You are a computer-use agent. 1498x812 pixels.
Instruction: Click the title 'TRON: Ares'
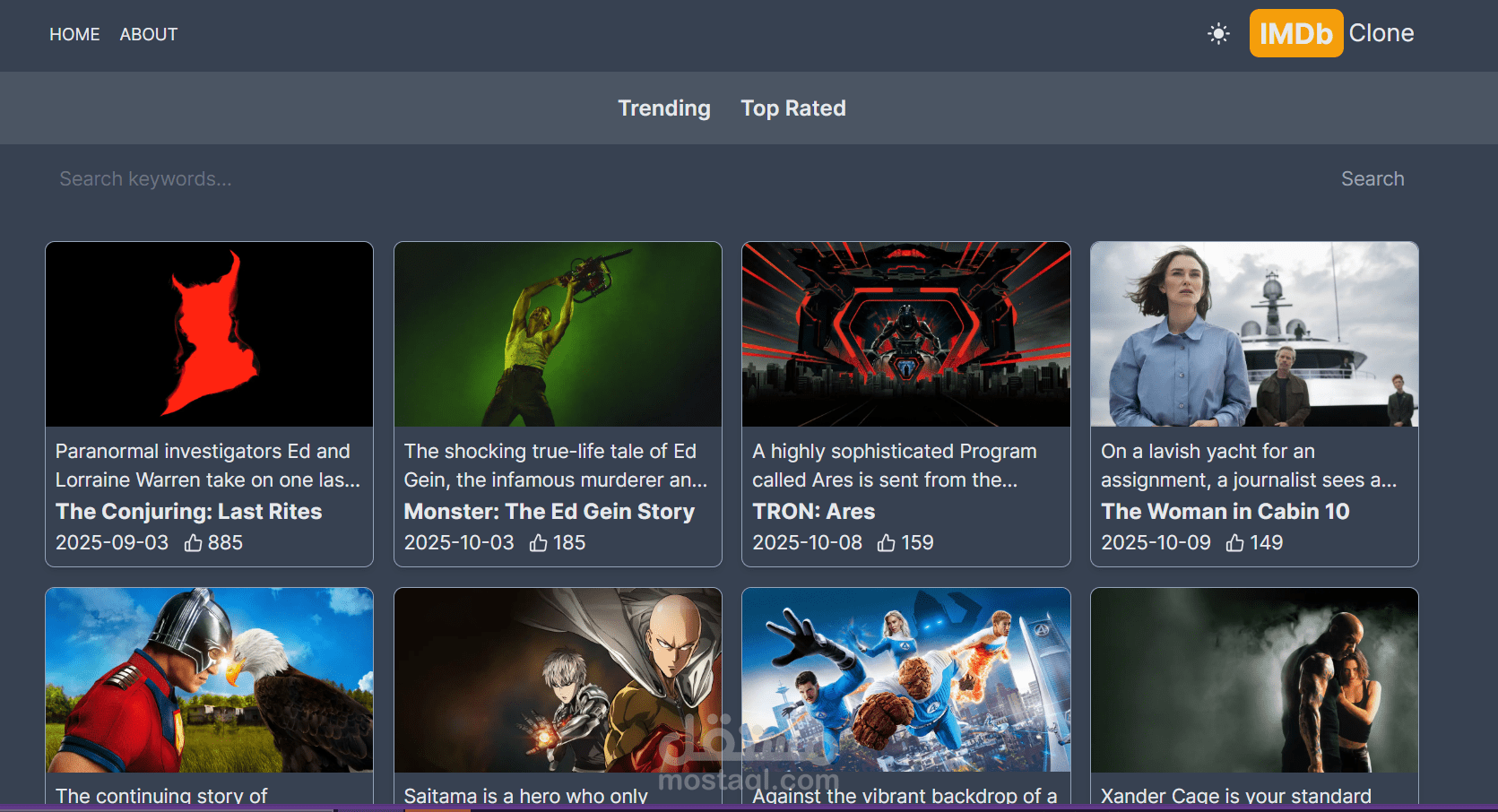click(814, 512)
